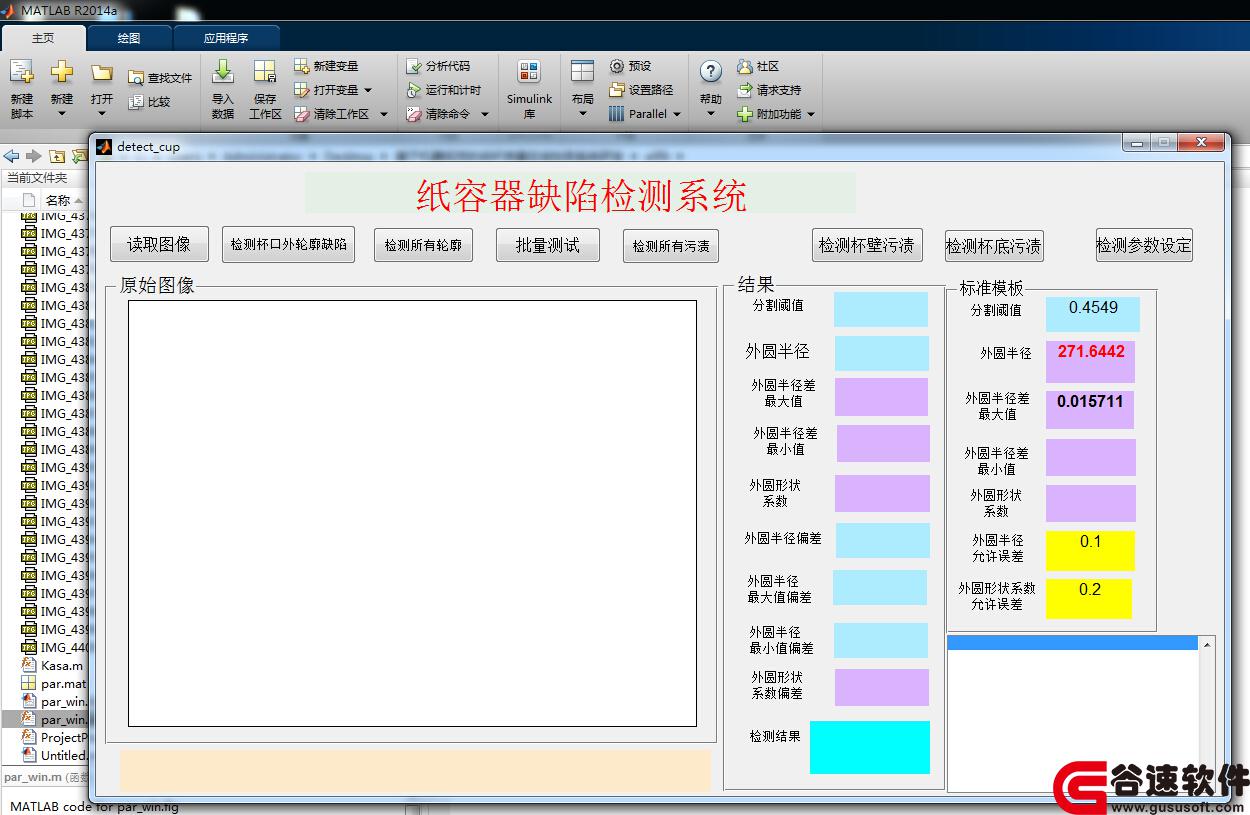Select the blue highlighted listbox row
The width and height of the screenshot is (1250, 815).
(x=1072, y=643)
